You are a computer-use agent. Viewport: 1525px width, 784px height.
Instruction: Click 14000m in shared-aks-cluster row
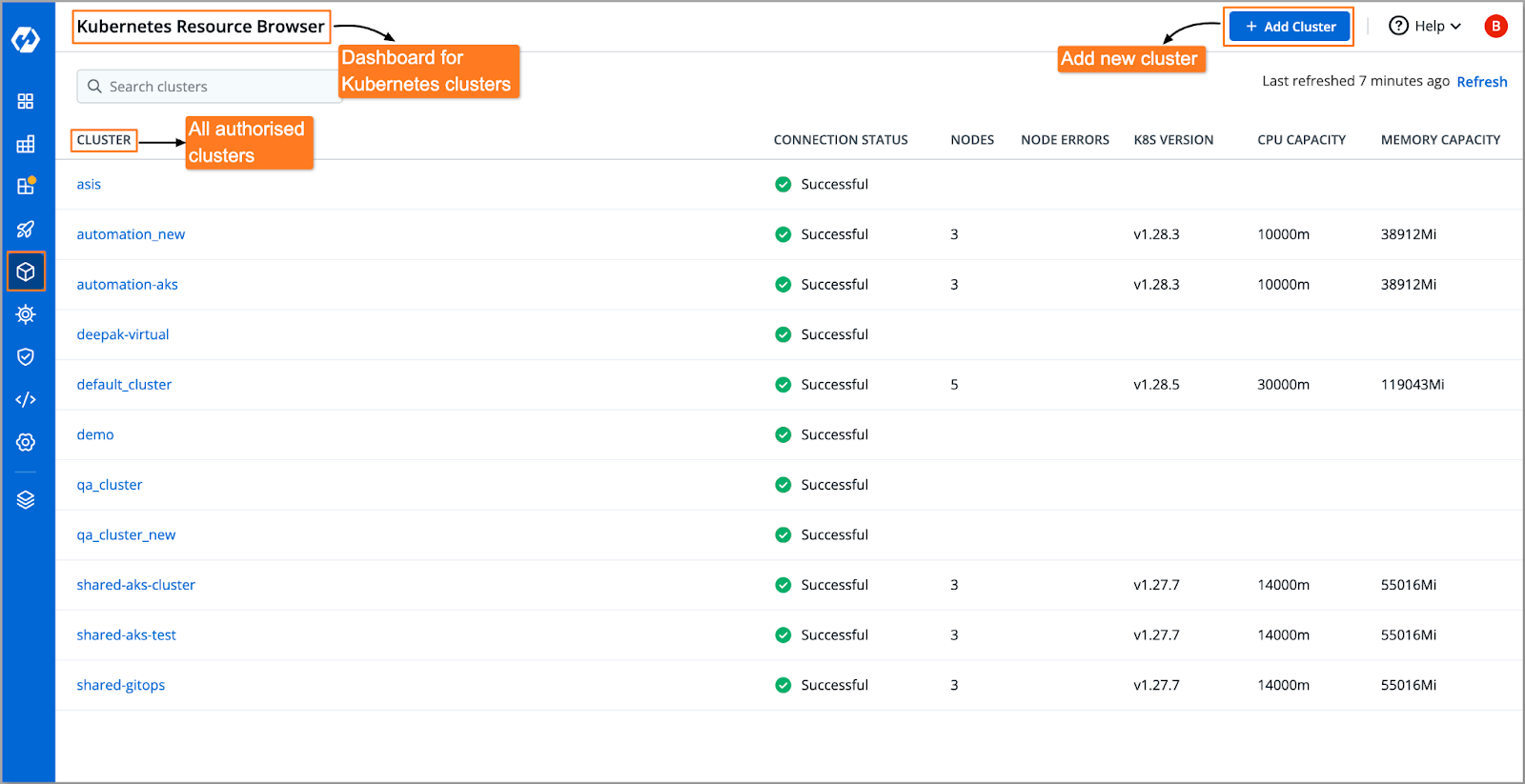pos(1283,585)
